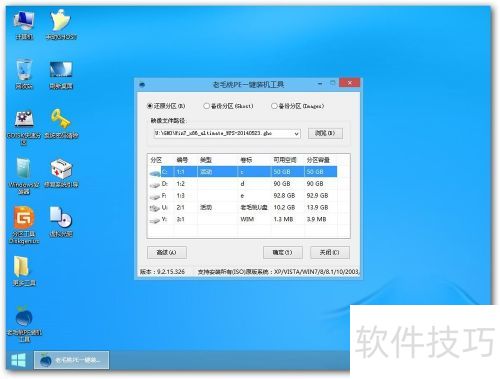Click the 老毛桃U盘 volume label cell
This screenshot has width=500, height=379.
pyautogui.click(x=254, y=207)
